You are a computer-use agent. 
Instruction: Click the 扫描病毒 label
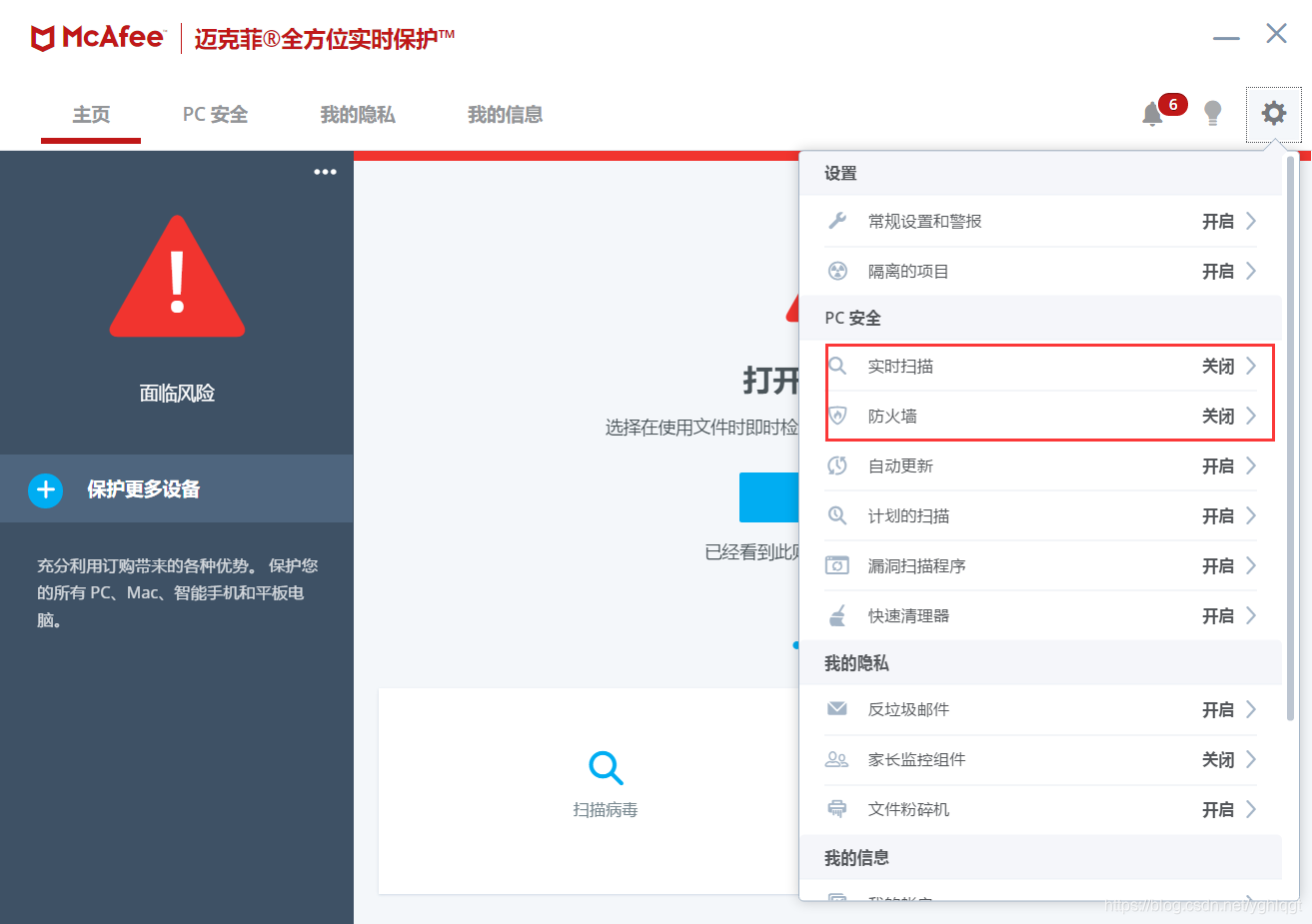[606, 809]
